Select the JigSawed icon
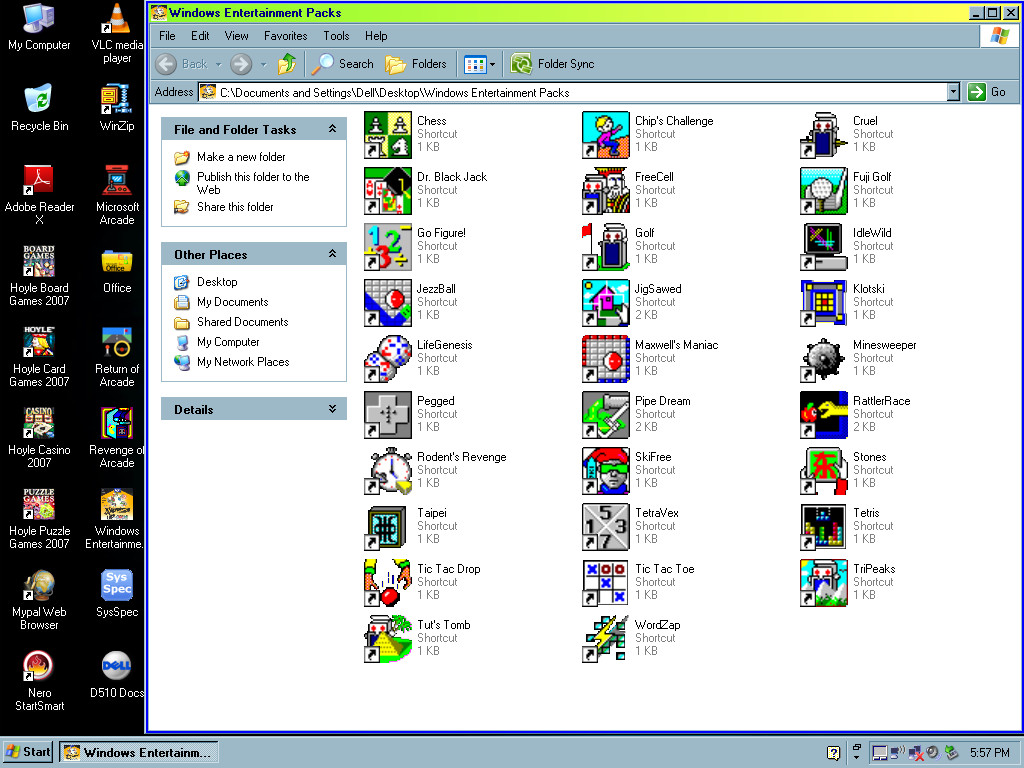 point(606,303)
